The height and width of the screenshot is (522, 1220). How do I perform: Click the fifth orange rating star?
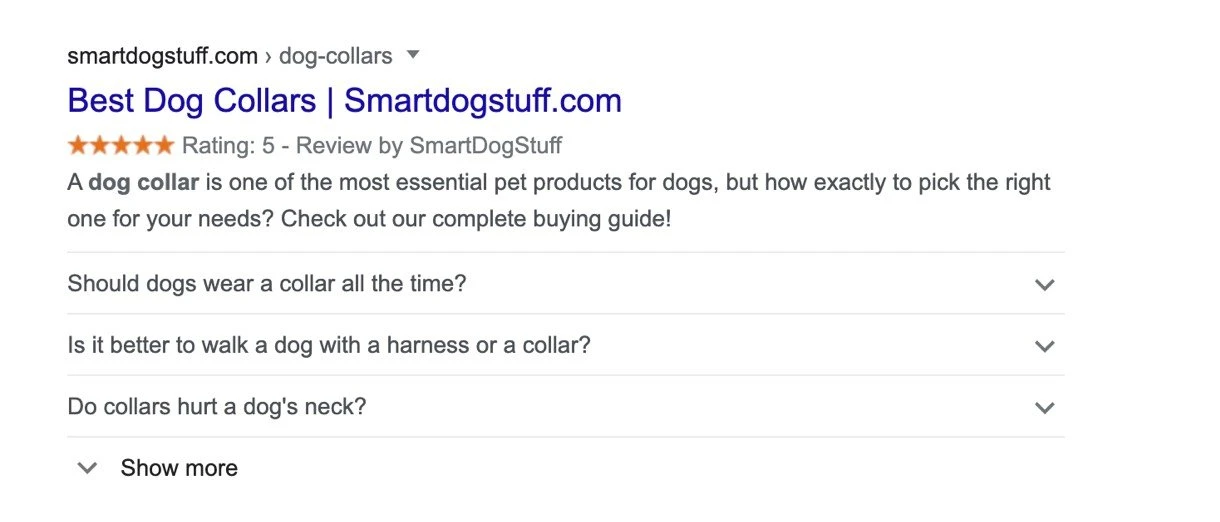point(163,146)
